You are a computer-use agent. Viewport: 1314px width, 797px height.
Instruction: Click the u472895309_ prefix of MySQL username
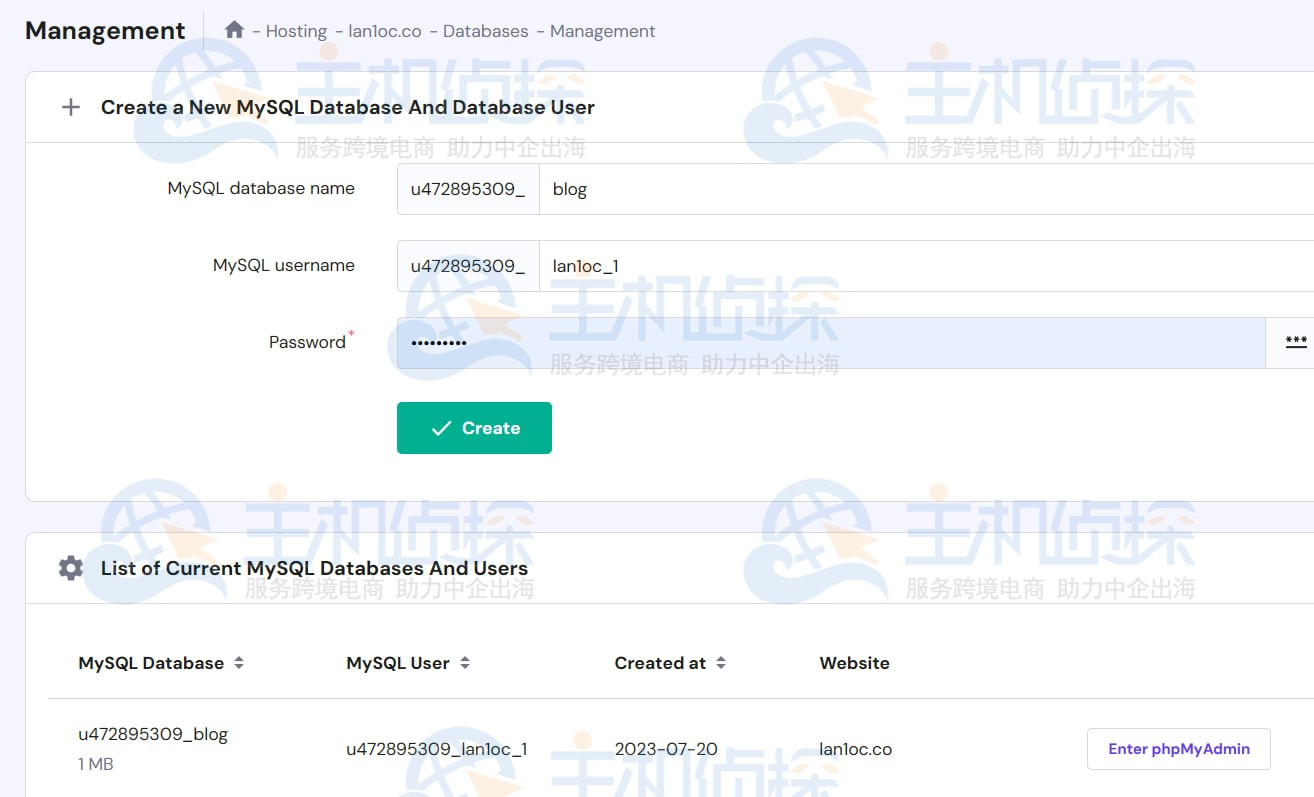pos(468,266)
